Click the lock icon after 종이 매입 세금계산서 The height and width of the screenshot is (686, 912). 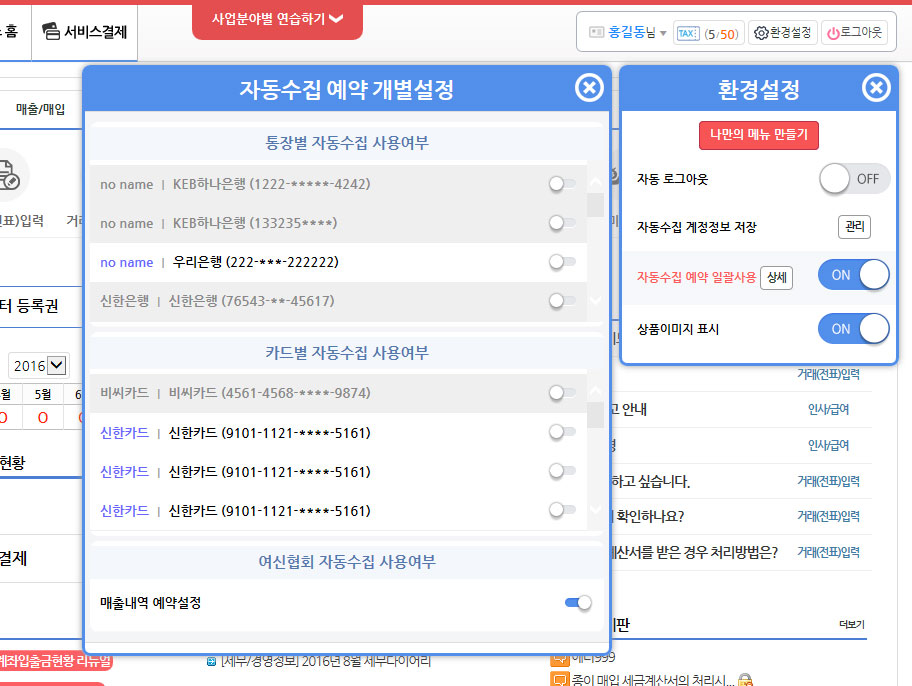point(745,680)
